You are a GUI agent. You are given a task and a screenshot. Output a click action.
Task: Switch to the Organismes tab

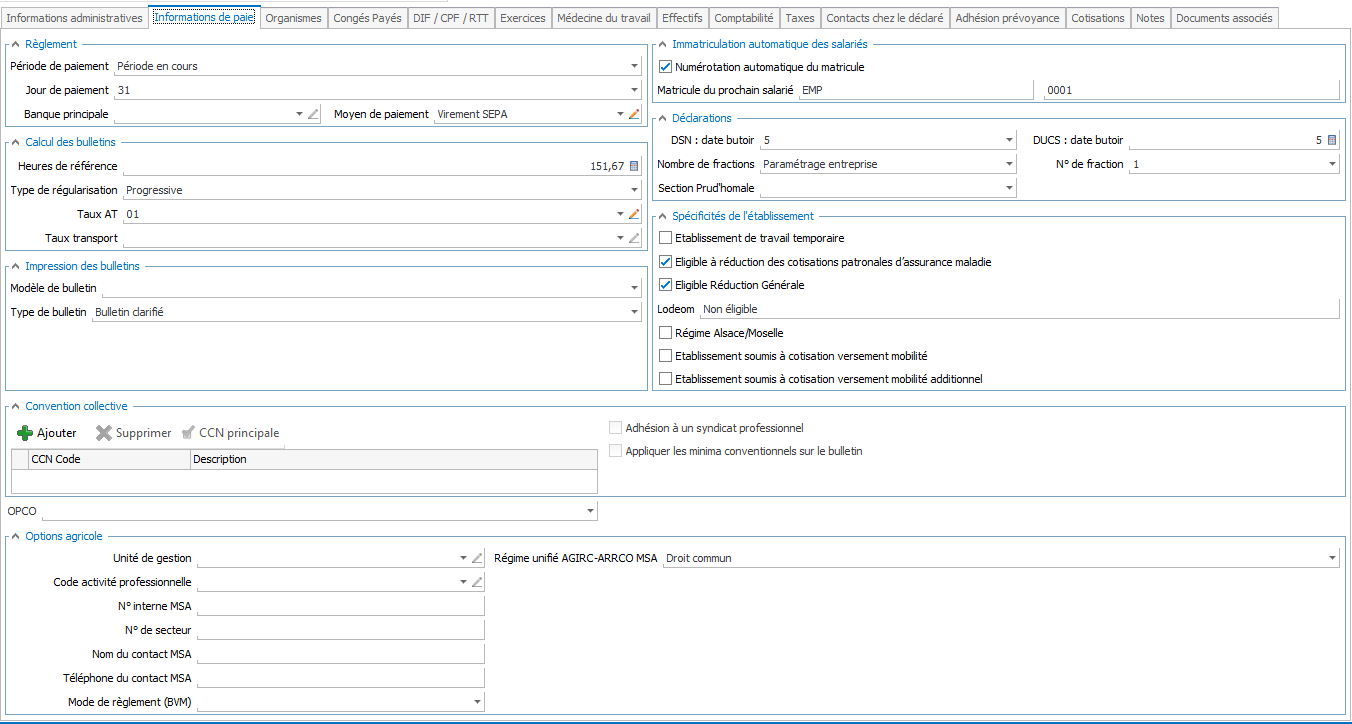click(294, 18)
